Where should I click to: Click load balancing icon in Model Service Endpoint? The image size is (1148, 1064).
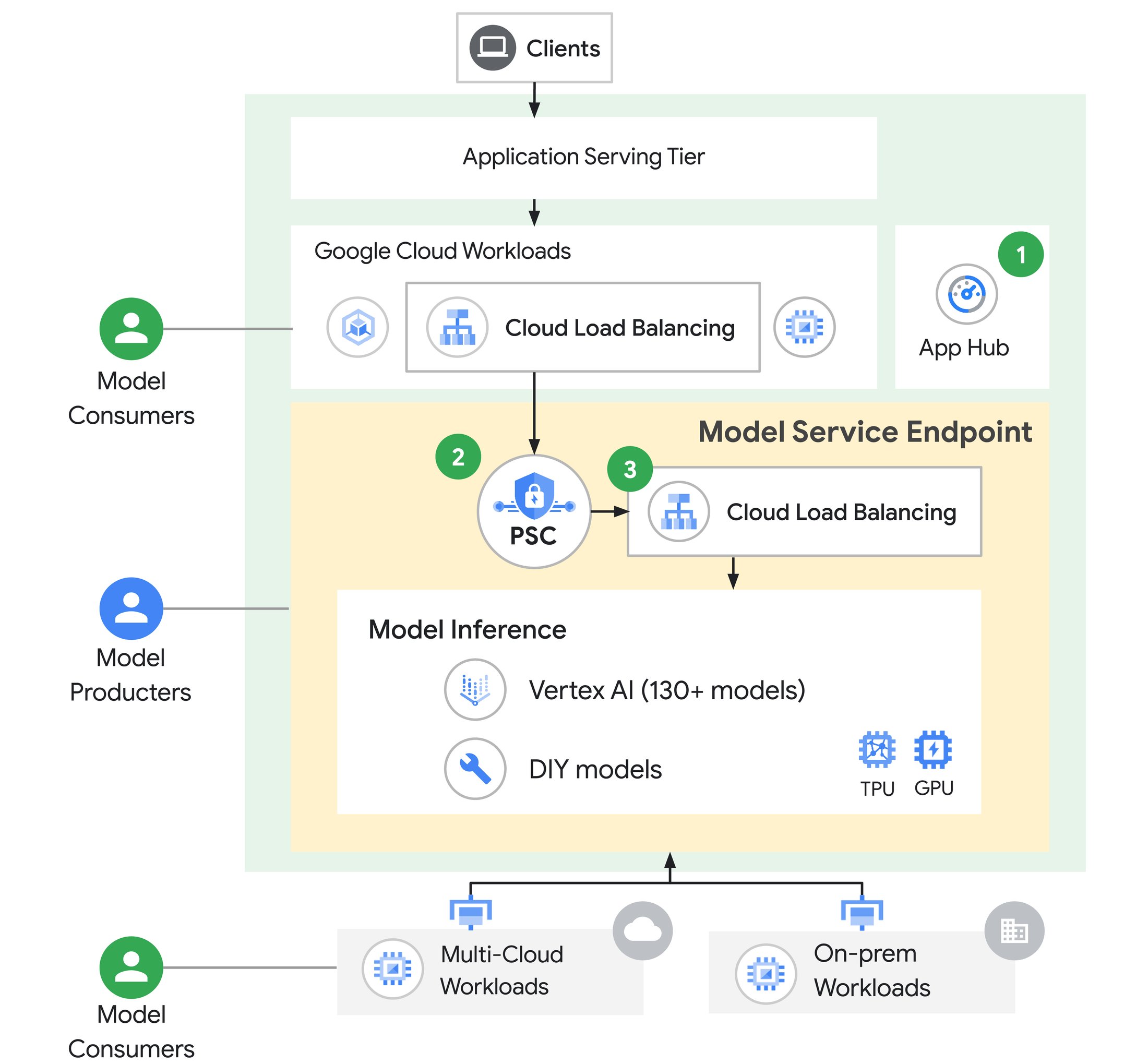tap(678, 511)
